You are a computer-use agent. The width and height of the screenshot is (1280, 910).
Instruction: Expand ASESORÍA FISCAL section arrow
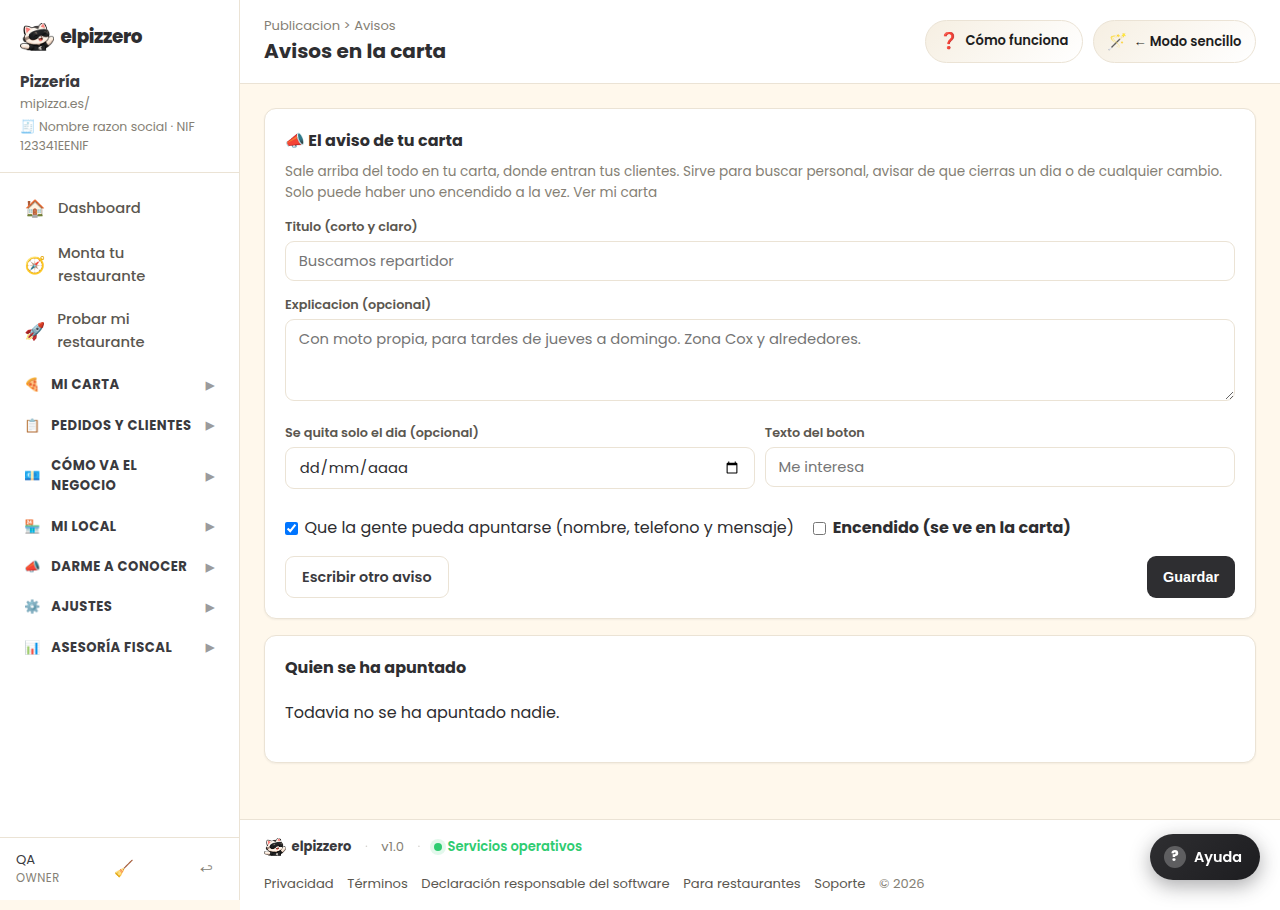click(x=210, y=648)
